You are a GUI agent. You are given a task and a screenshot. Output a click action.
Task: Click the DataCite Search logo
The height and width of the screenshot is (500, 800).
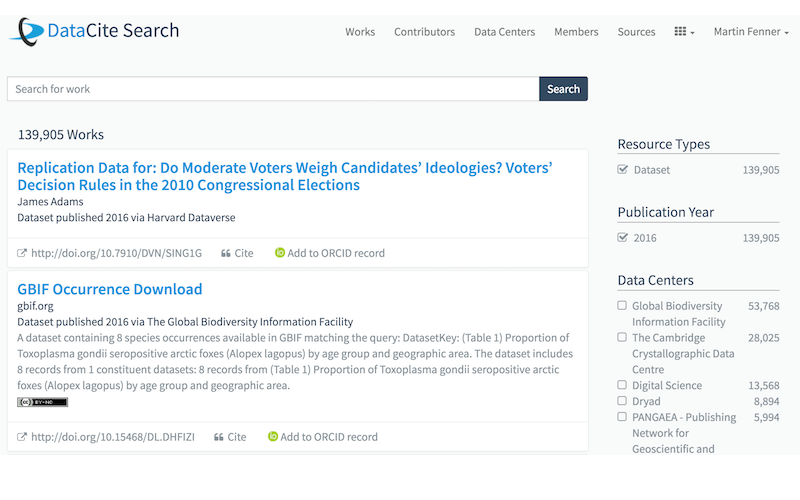[x=95, y=31]
